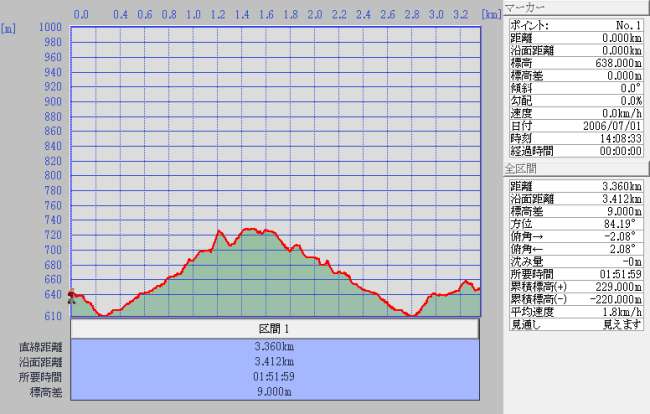Collapse the マーカー panel header
Image resolution: width=650 pixels, height=414 pixels.
click(x=576, y=7)
